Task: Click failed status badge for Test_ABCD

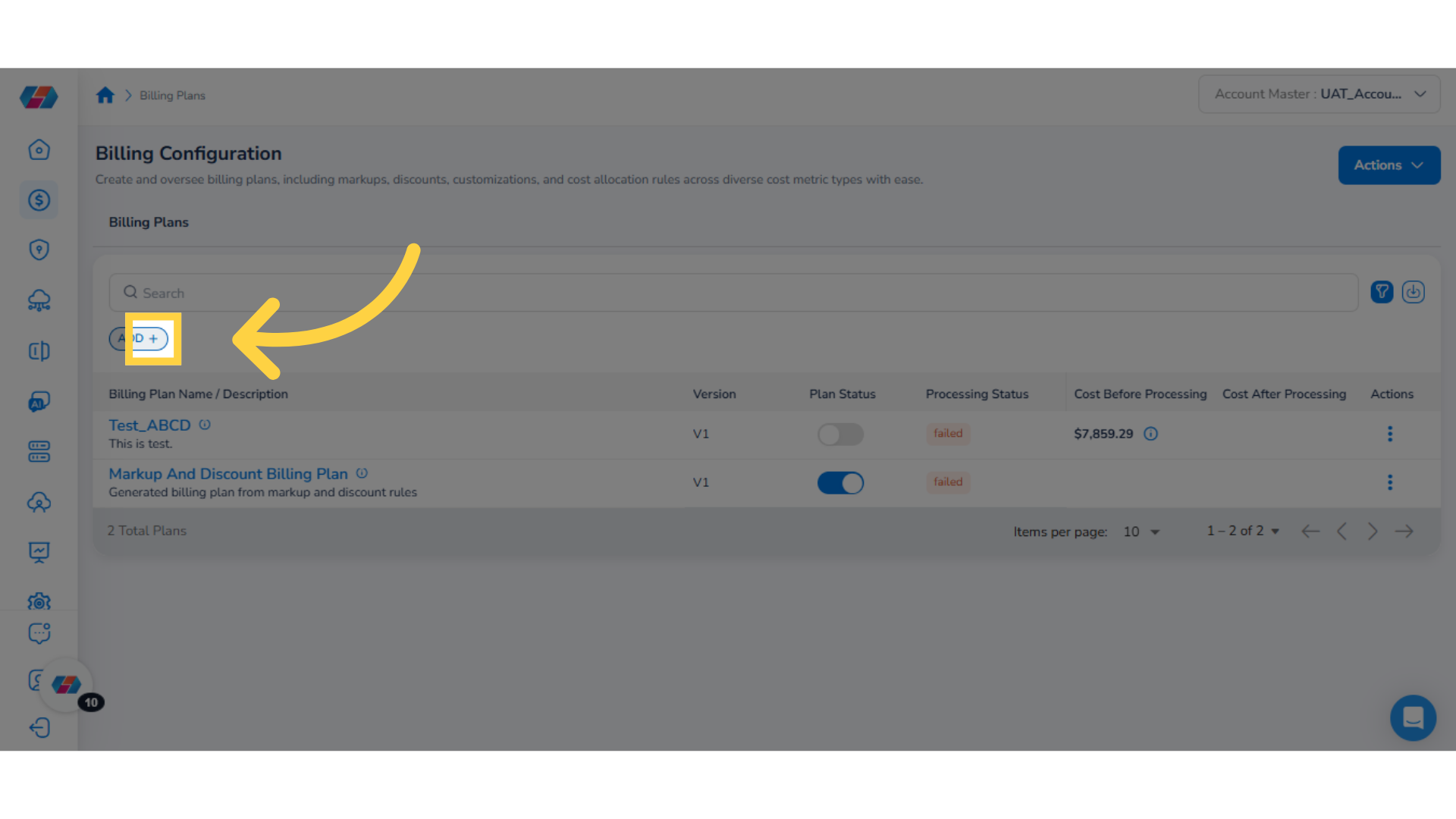Action: point(948,434)
